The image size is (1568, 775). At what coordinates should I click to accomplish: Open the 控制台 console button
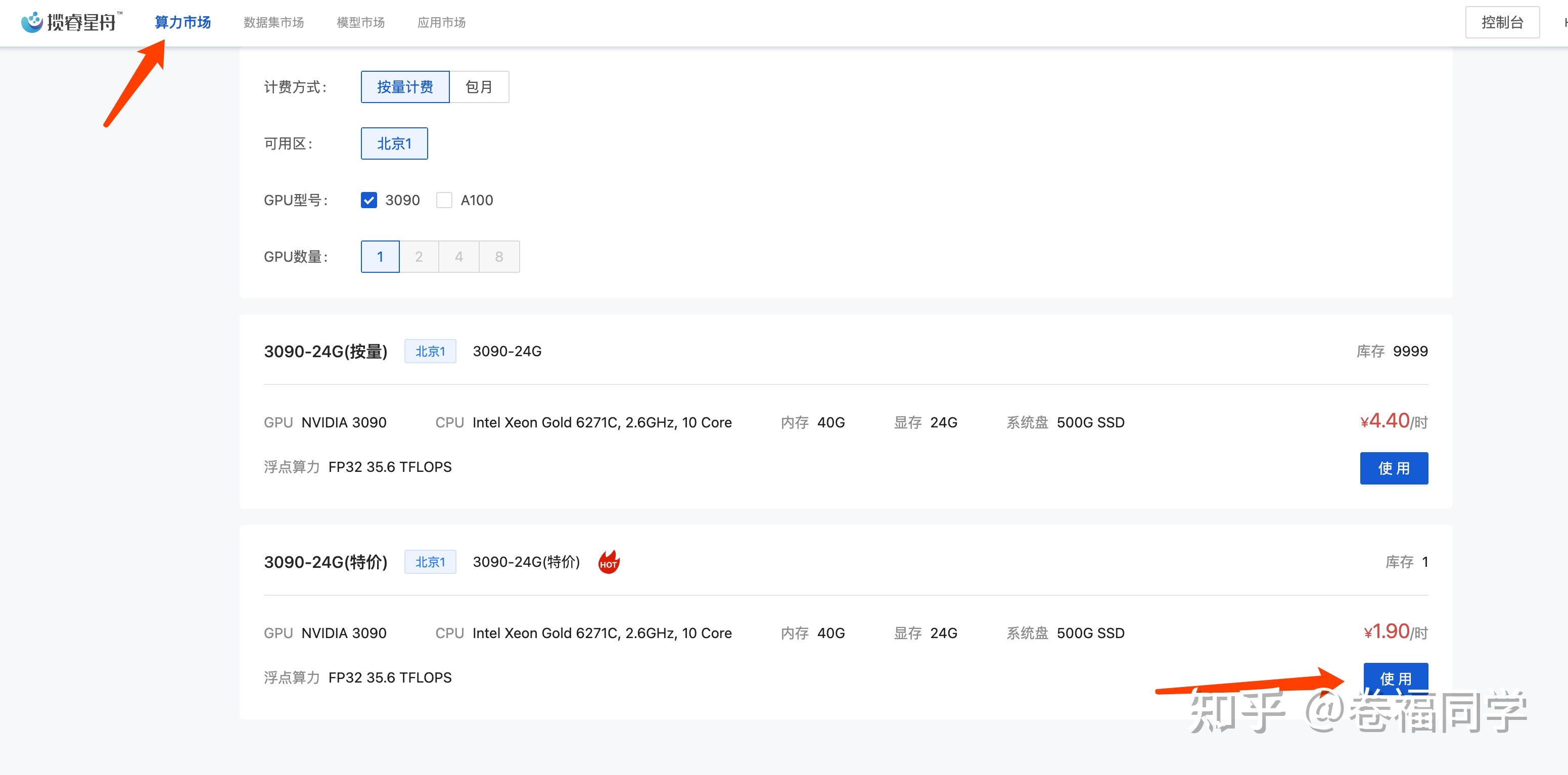pyautogui.click(x=1502, y=23)
